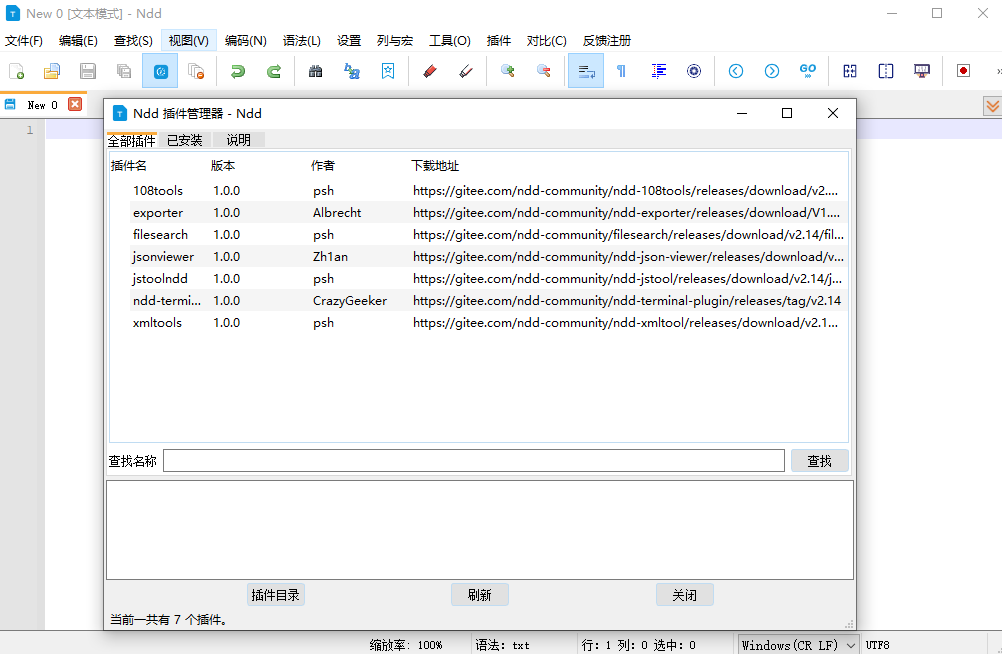Open Find with the binoculars icon
The image size is (1002, 654).
pos(316,71)
